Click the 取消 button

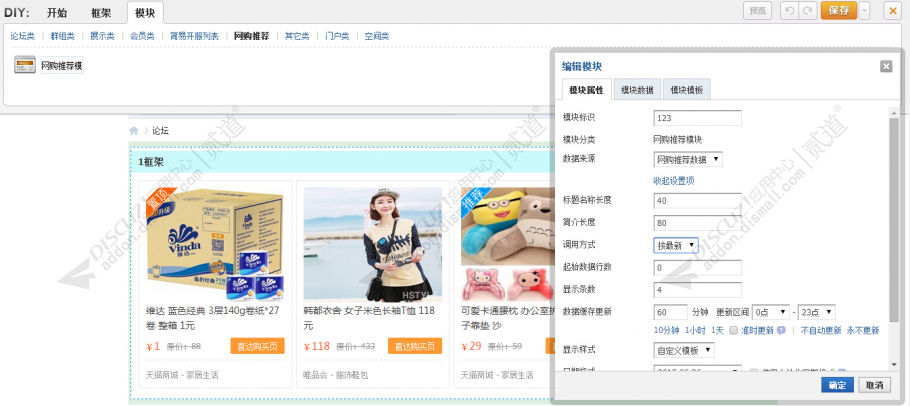pos(874,385)
